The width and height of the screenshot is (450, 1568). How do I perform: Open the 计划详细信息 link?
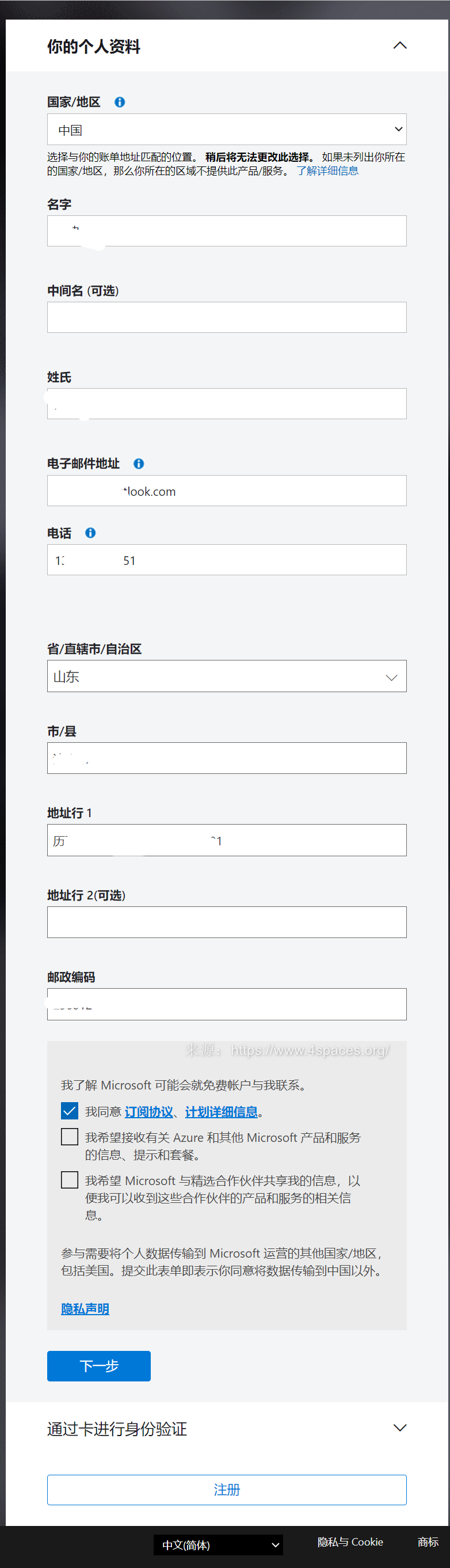pos(221,1112)
